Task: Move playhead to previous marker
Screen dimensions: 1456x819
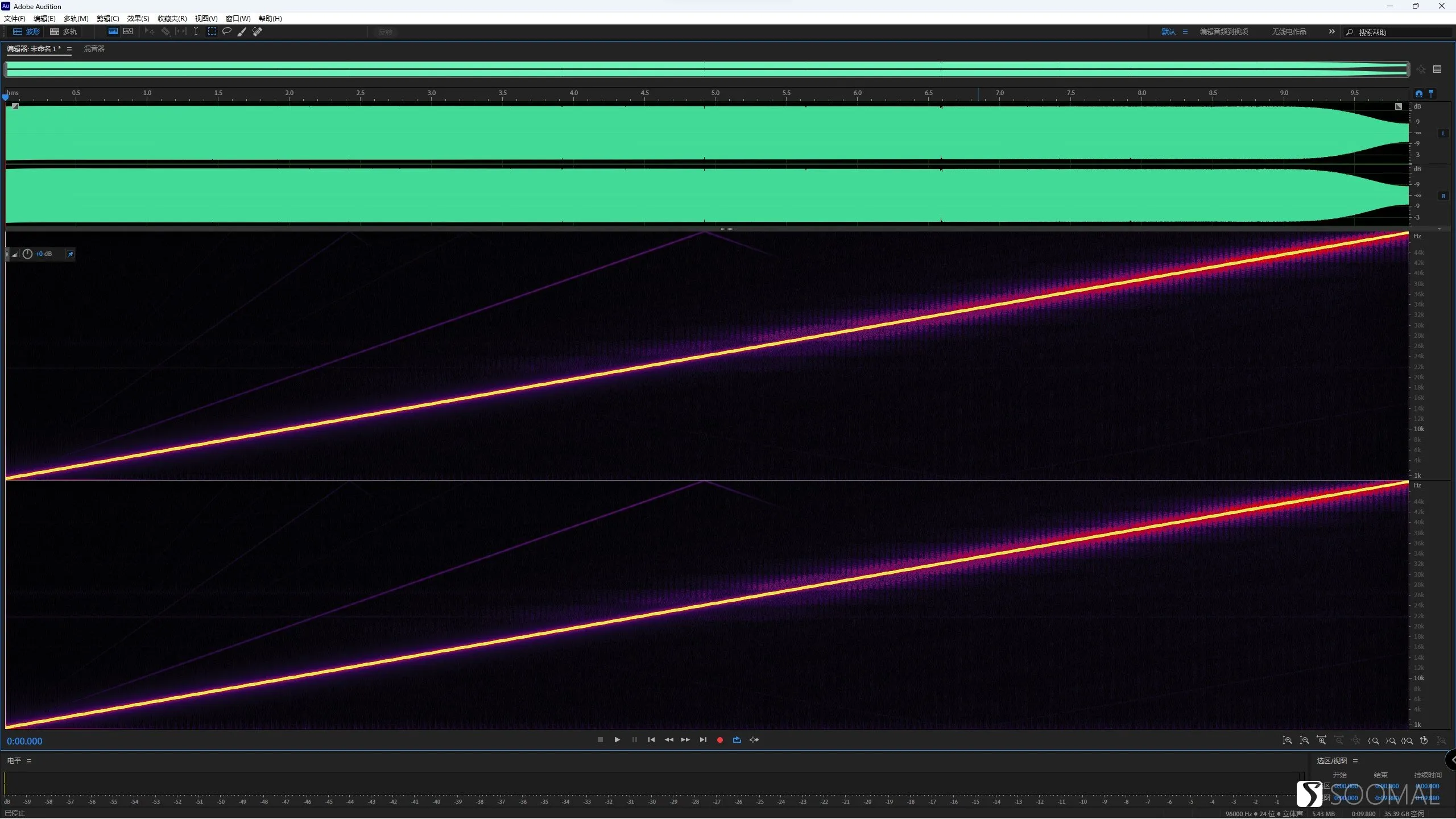Action: 651,740
